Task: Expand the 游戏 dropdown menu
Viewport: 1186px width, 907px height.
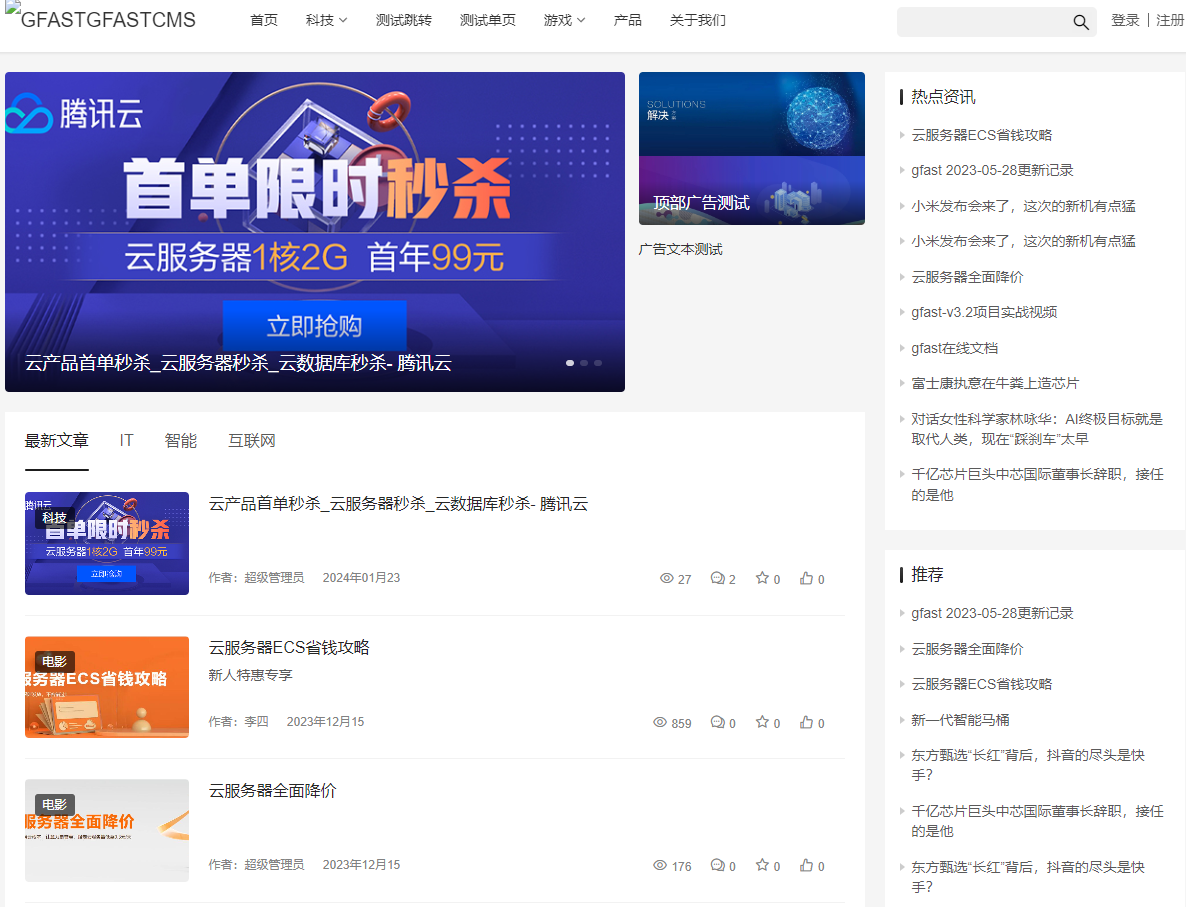Action: click(x=564, y=20)
